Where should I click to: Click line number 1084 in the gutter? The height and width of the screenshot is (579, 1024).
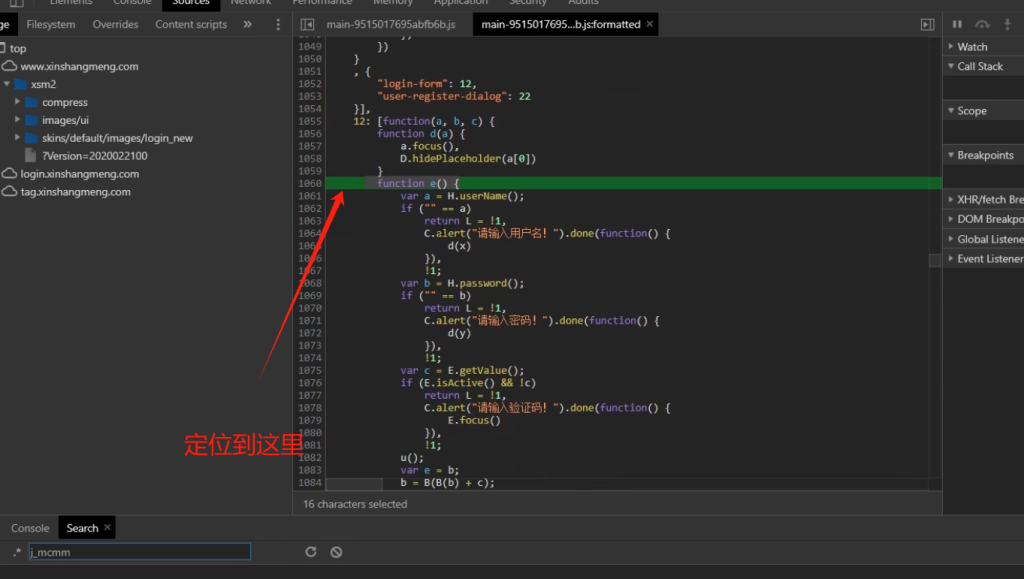tap(310, 482)
